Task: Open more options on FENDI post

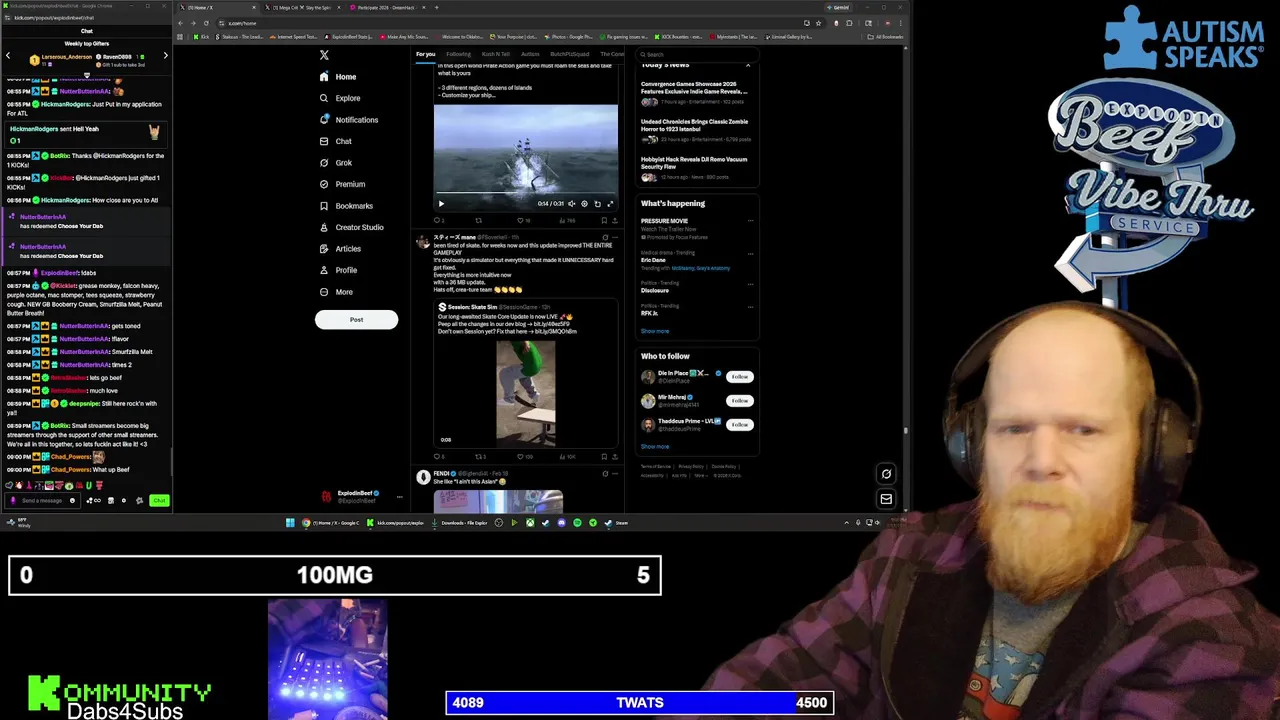Action: coord(614,474)
